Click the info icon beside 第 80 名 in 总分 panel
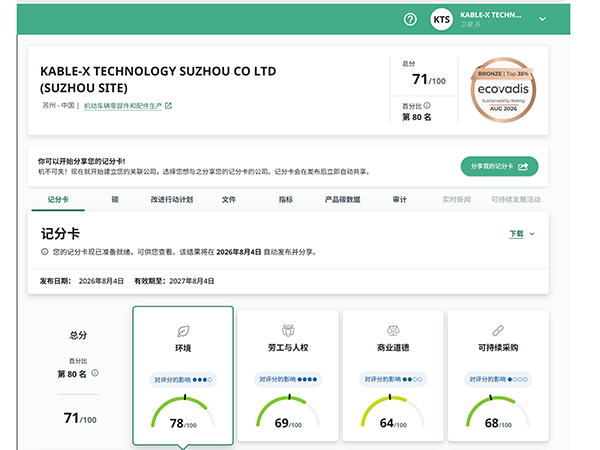The image size is (600, 450). click(95, 373)
